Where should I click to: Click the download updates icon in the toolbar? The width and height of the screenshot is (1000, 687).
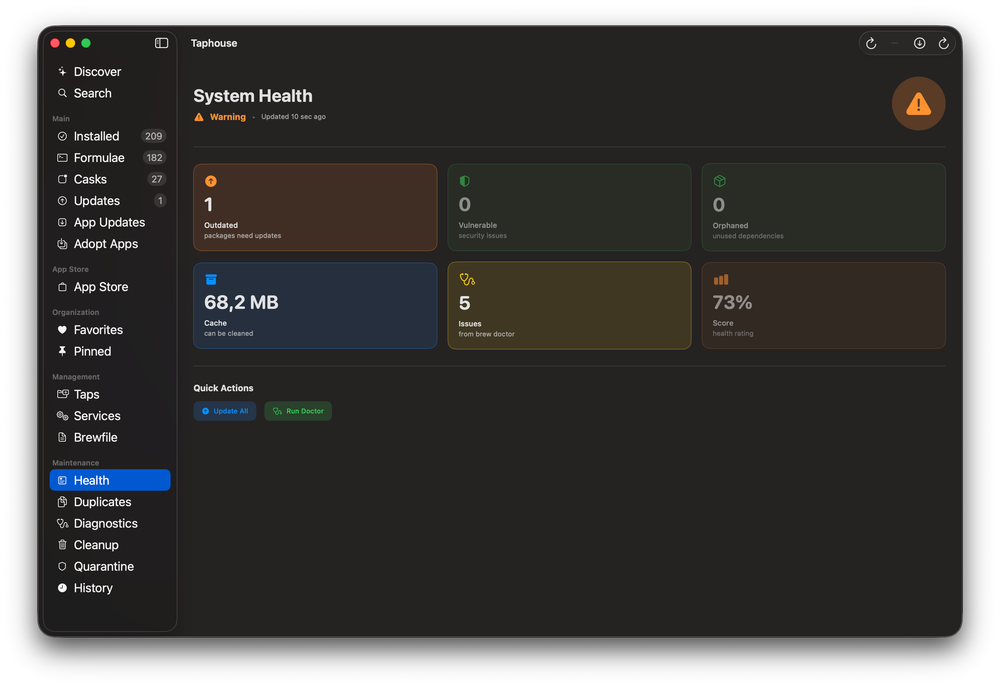pyautogui.click(x=919, y=43)
